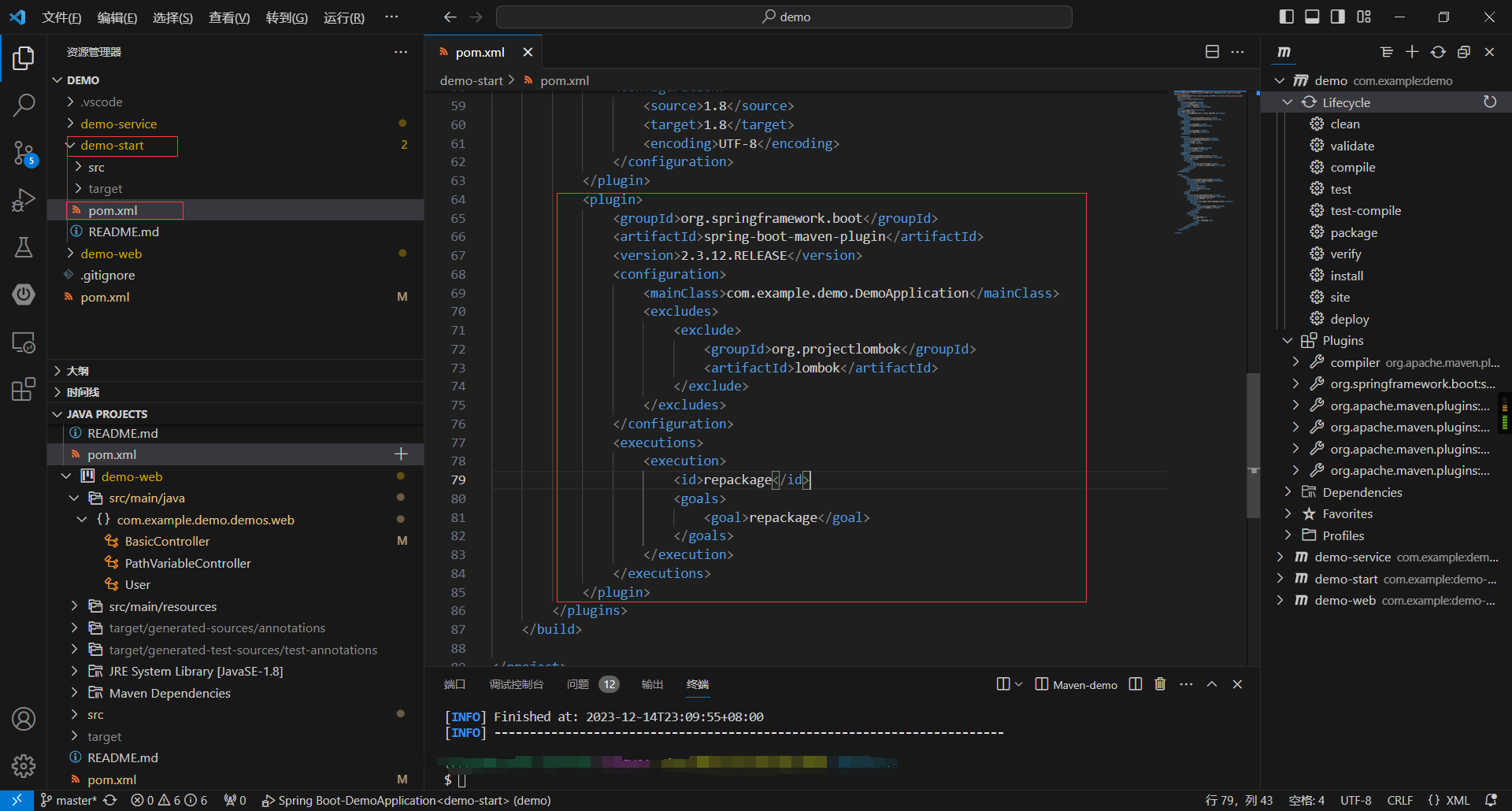1512x811 pixels.
Task: Change CRLF line ending setting
Action: [1399, 800]
